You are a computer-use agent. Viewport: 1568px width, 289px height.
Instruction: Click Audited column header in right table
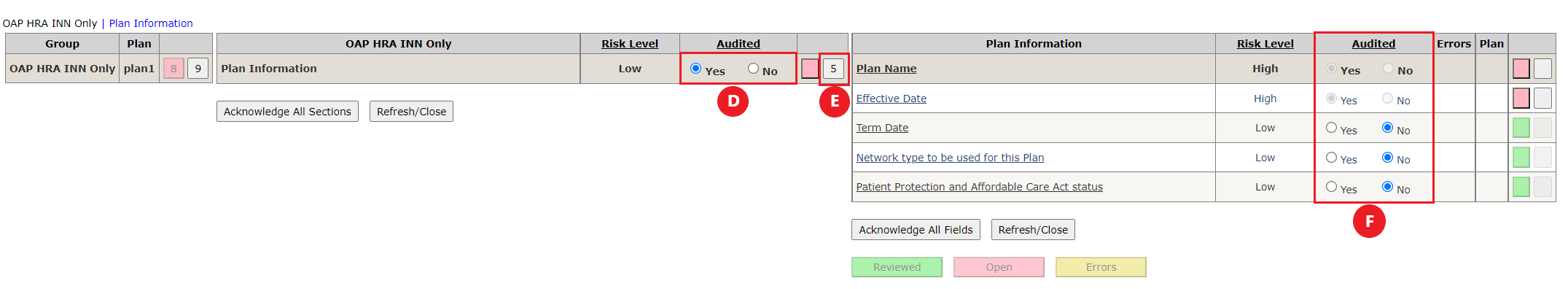(x=1373, y=44)
